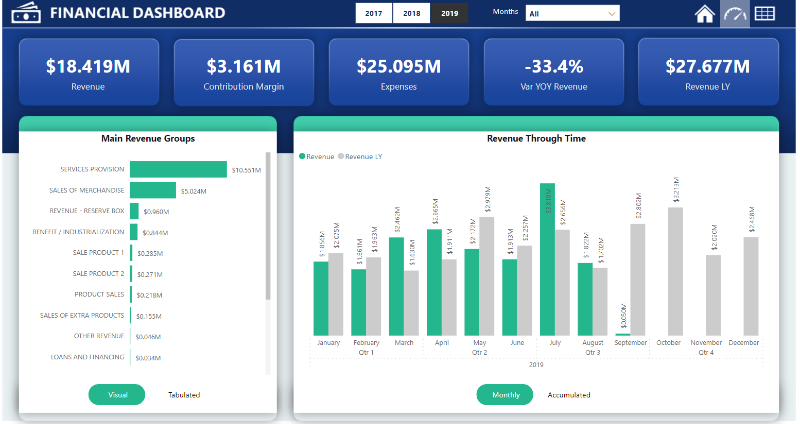Click the green Revenue legend marker
The image size is (800, 424).
(x=302, y=157)
